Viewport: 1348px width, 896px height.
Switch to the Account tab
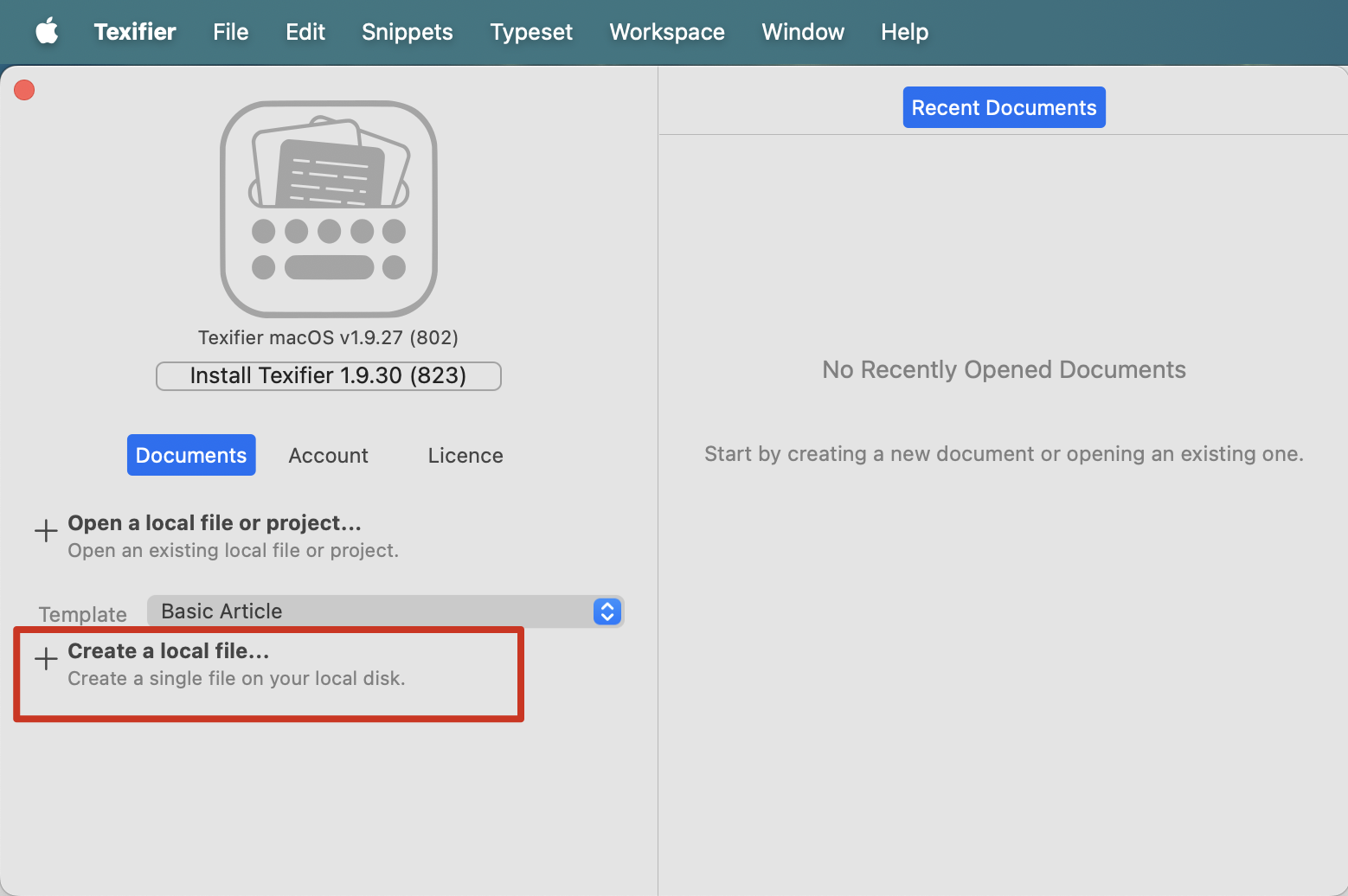329,455
